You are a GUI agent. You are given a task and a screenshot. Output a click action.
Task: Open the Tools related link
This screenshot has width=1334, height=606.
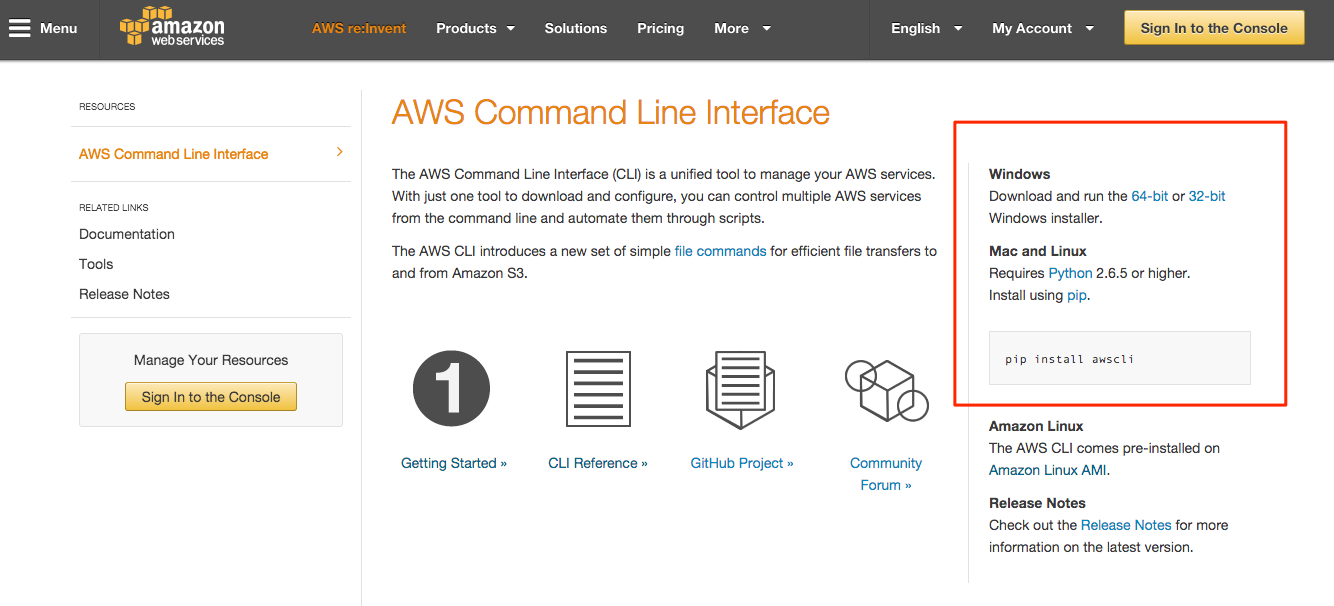[x=96, y=264]
